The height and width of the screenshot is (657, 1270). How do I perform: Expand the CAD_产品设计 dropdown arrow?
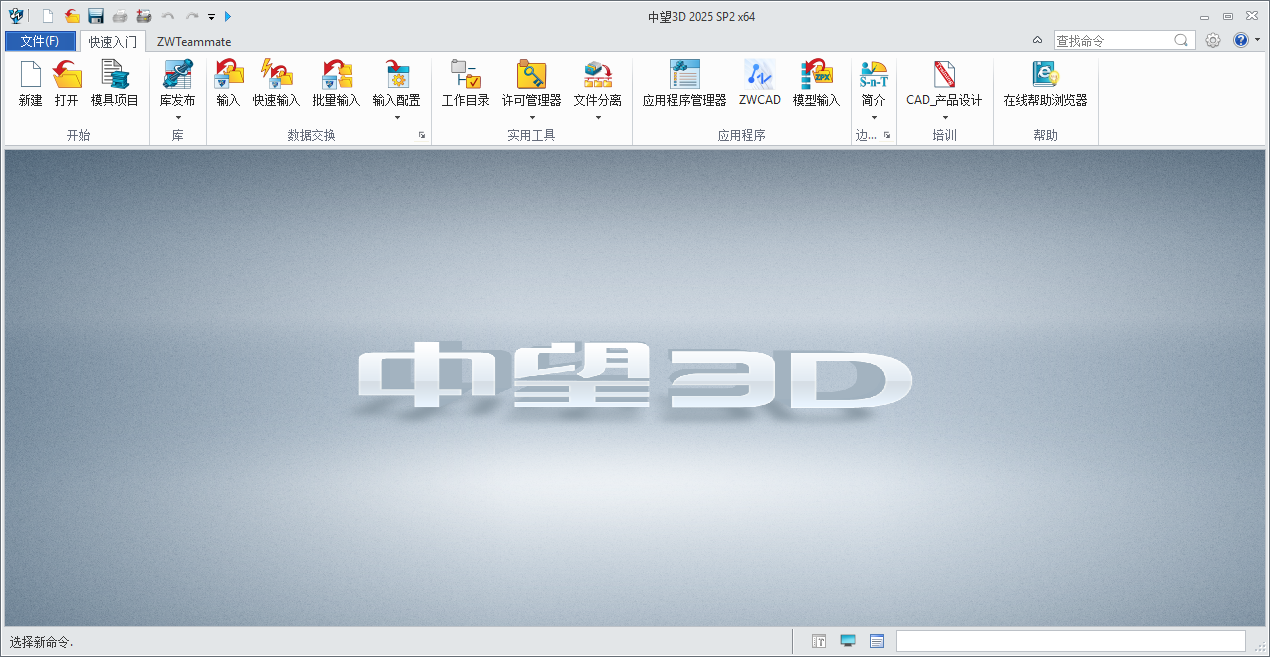point(945,118)
